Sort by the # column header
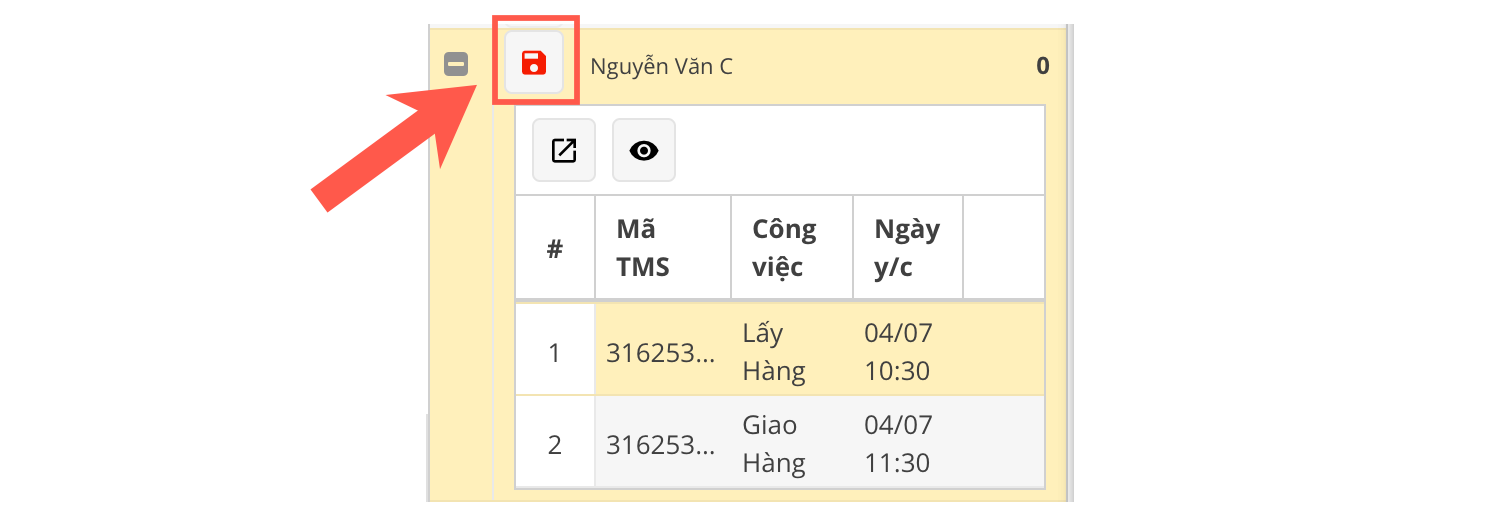1502x526 pixels. 555,248
